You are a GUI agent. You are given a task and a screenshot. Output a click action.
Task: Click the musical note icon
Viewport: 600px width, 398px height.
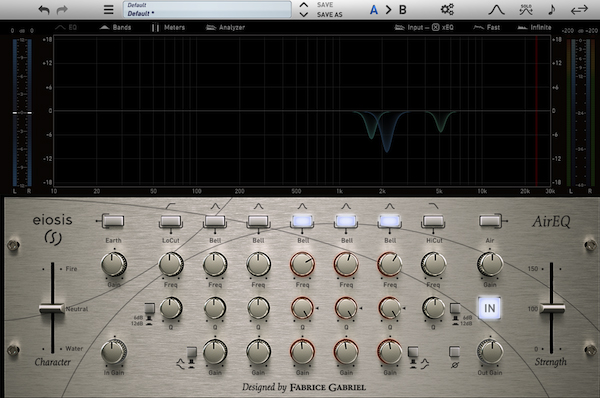click(551, 10)
